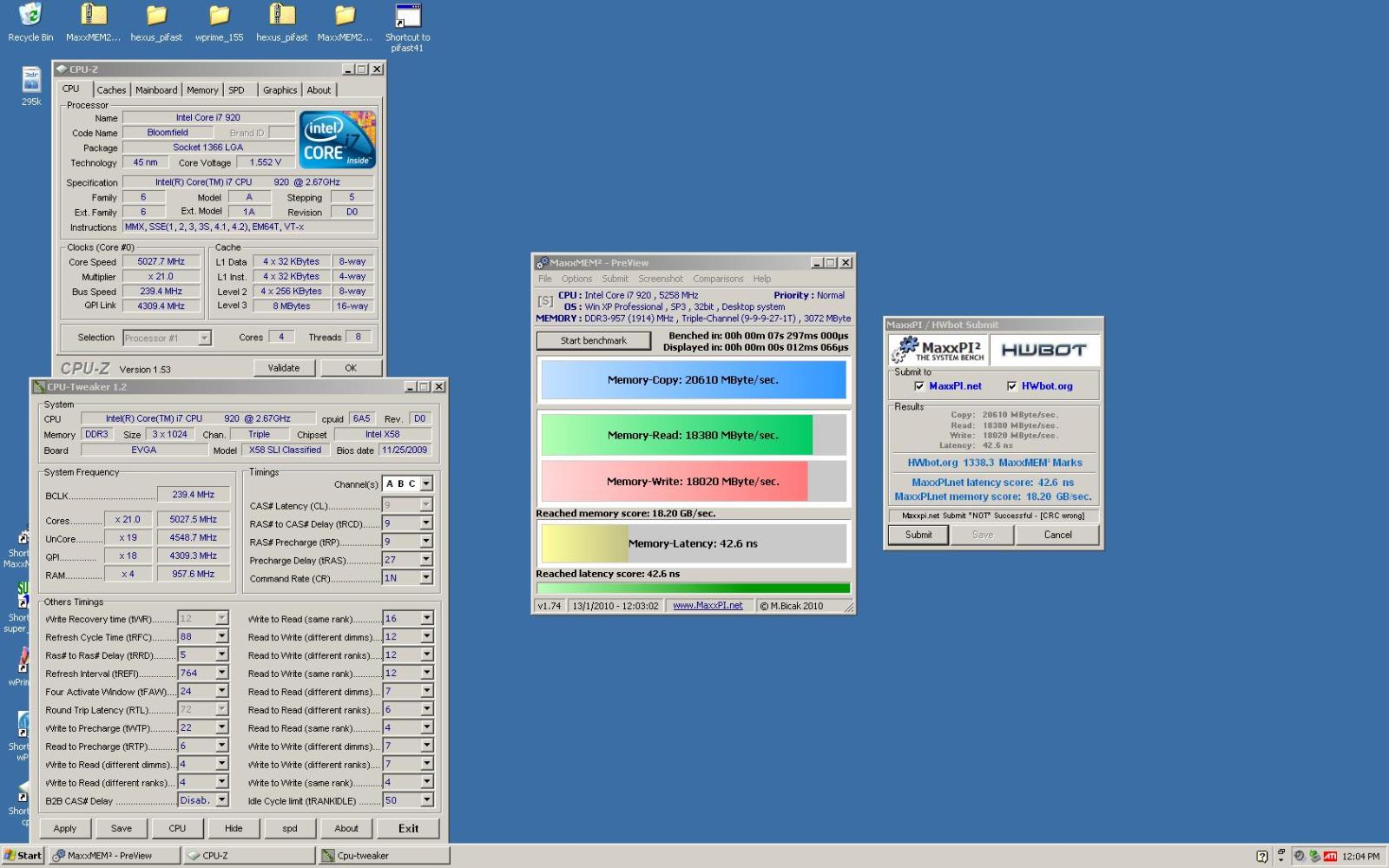Click the Start benchmark button

pos(594,341)
